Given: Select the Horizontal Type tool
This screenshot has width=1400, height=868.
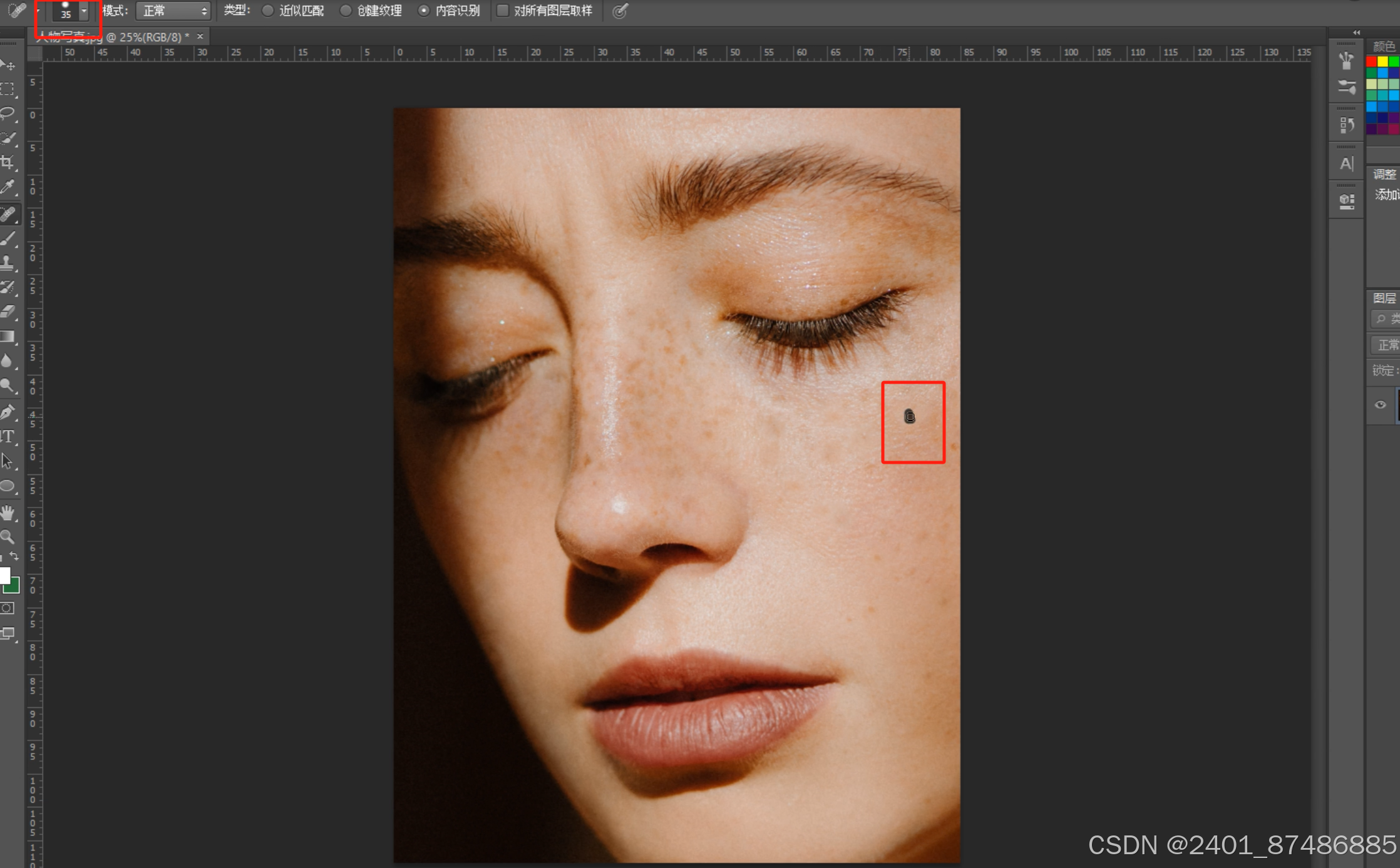Looking at the screenshot, I should tap(8, 436).
